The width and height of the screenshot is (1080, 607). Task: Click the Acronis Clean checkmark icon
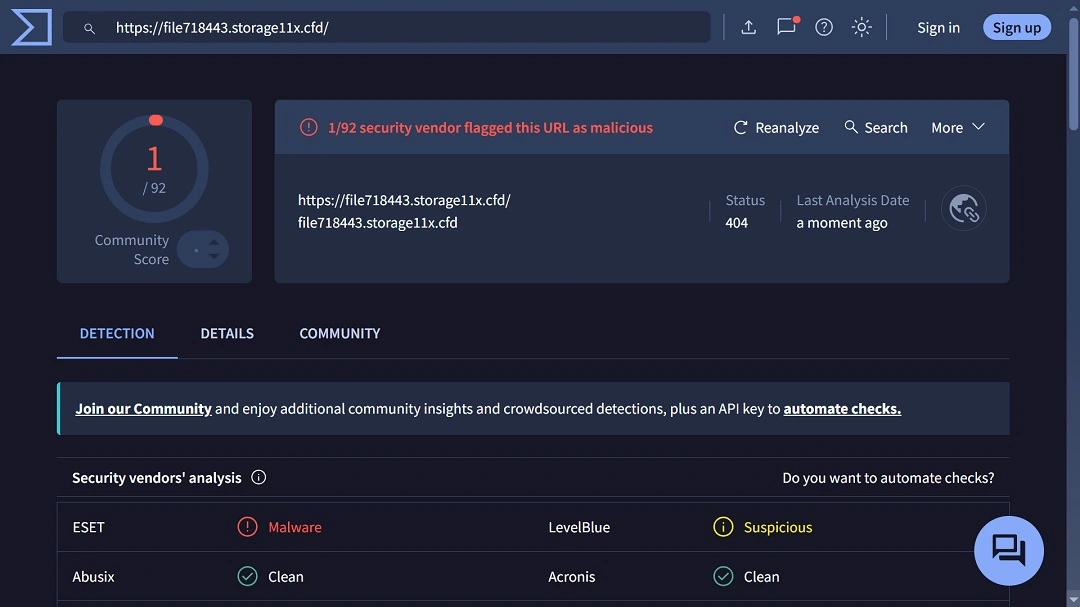pos(723,576)
